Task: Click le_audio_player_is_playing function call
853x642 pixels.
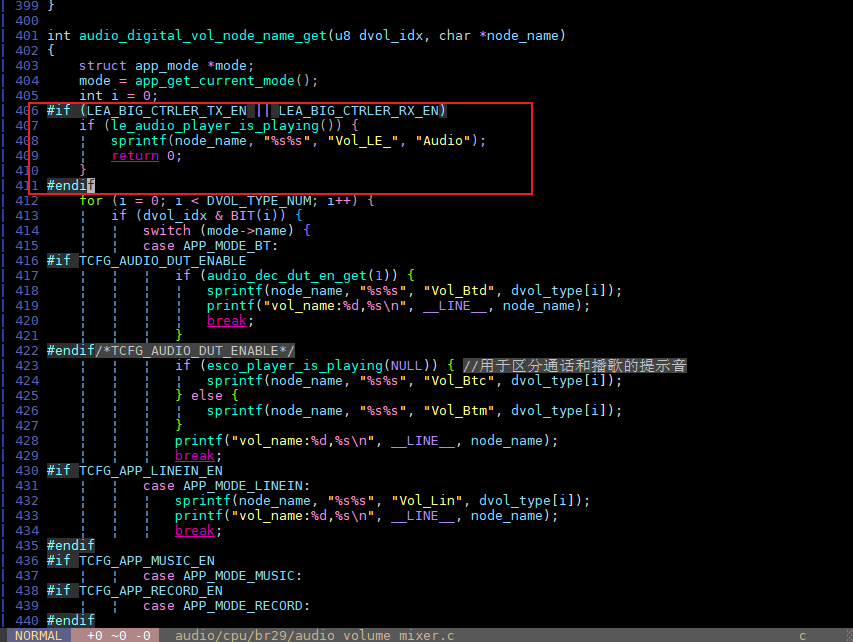Action: (x=215, y=126)
